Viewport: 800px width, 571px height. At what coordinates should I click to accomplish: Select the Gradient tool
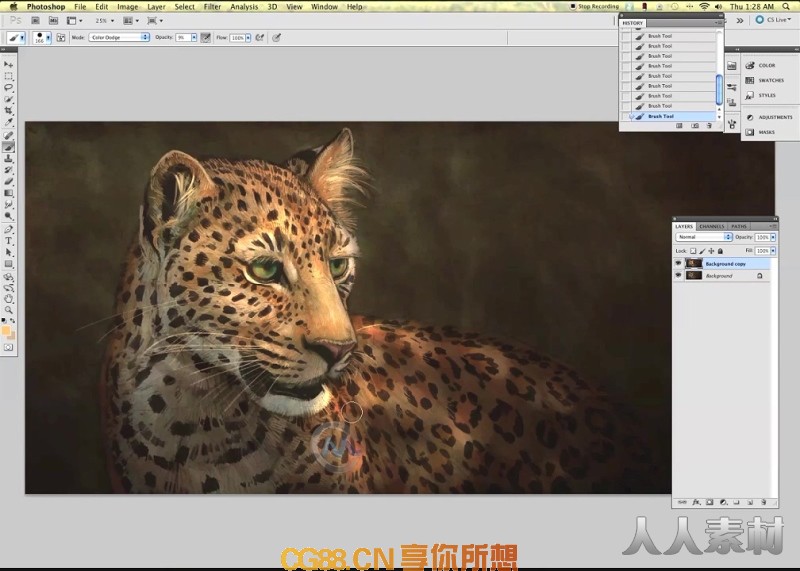8,193
